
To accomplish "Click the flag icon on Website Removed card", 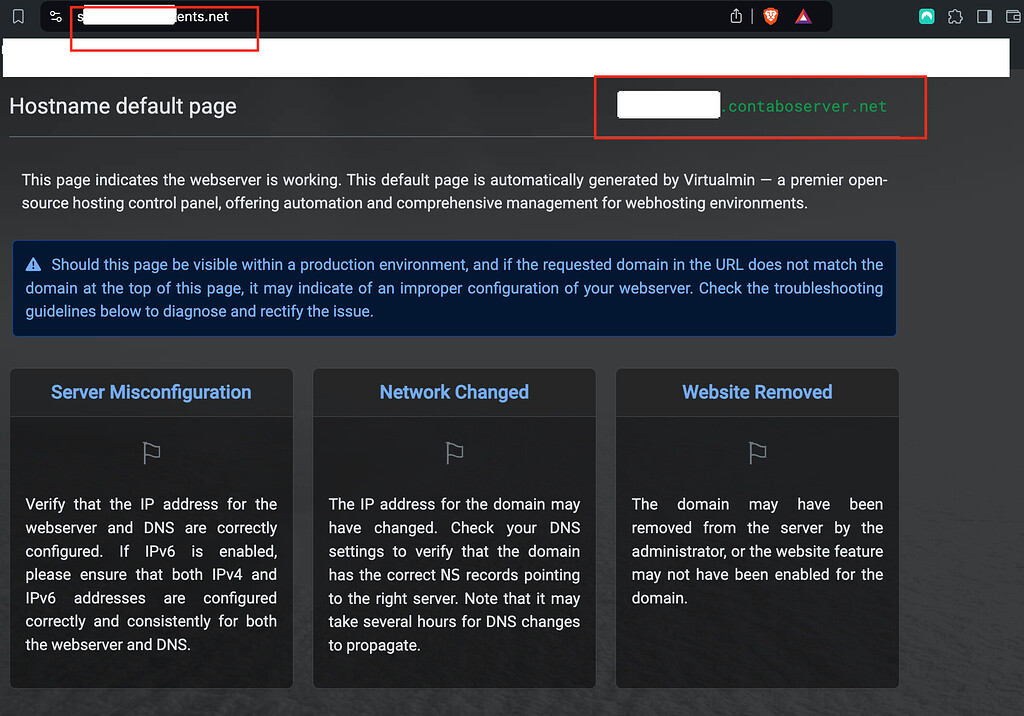I will pyautogui.click(x=757, y=452).
